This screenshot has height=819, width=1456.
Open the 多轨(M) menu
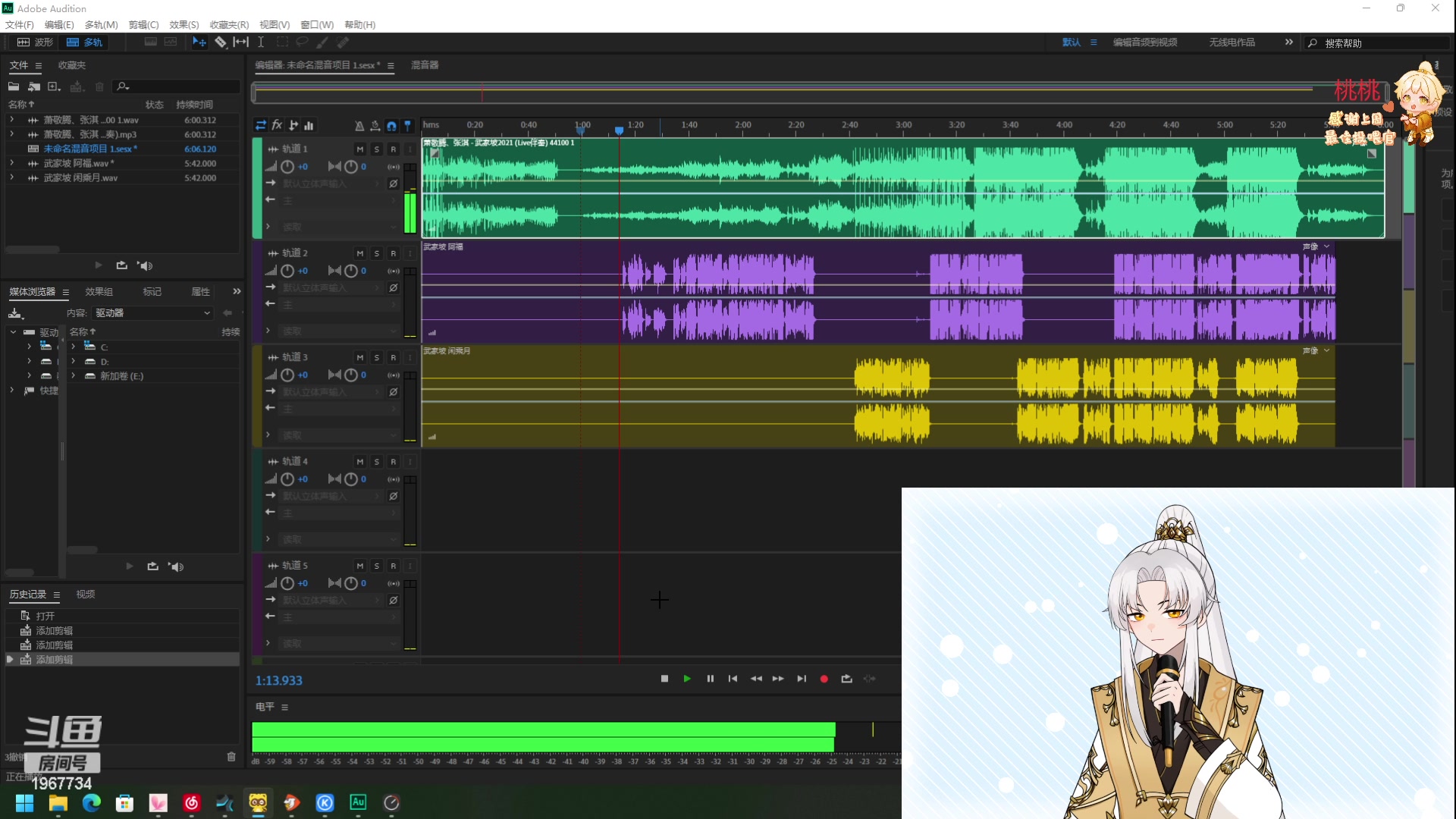click(x=102, y=25)
